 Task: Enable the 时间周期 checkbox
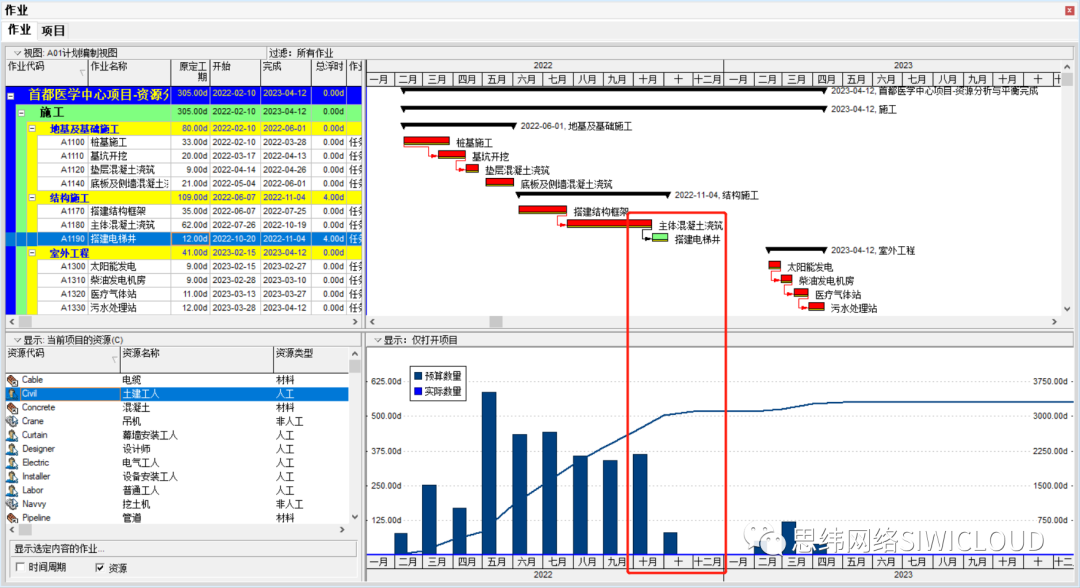pos(20,567)
